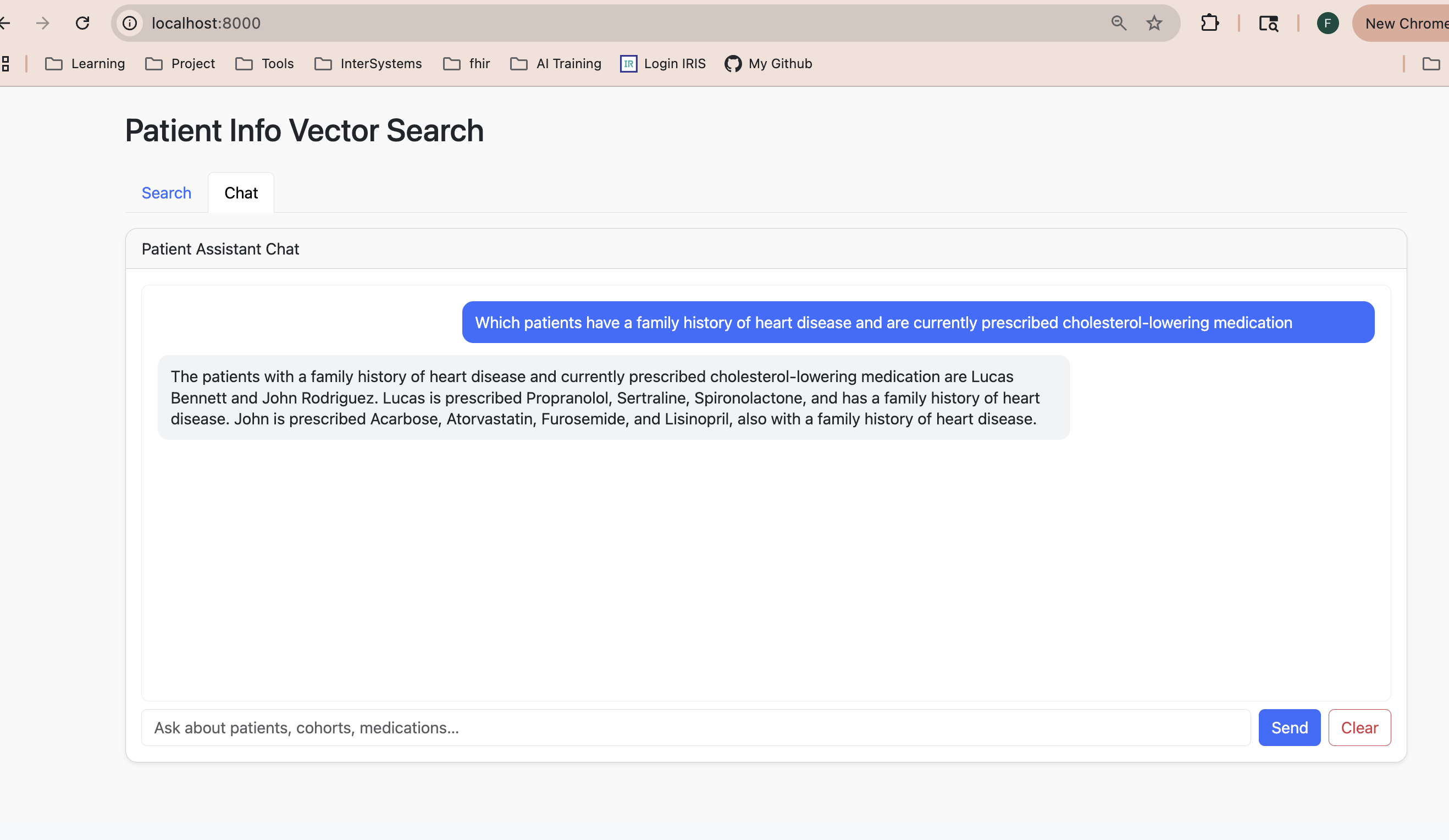
Task: Click the tab search icon in toolbar
Action: coord(1269,23)
